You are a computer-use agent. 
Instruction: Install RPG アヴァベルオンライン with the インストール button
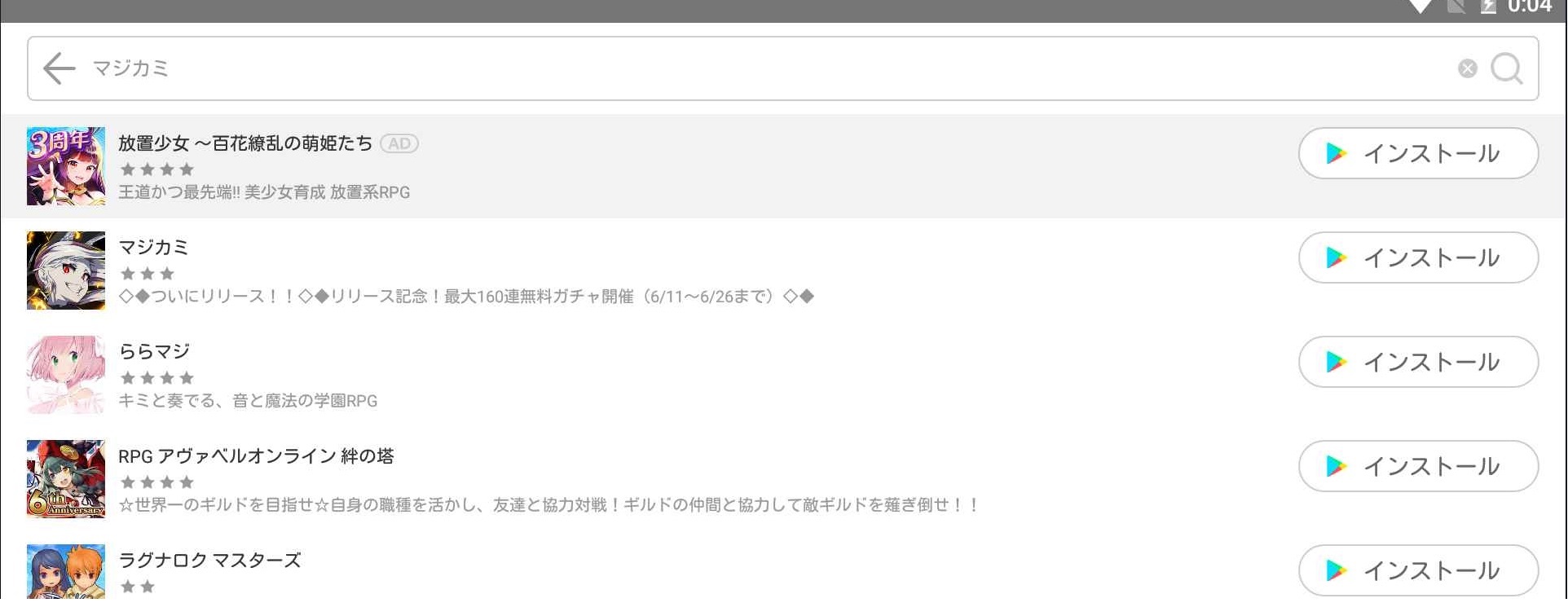1418,466
